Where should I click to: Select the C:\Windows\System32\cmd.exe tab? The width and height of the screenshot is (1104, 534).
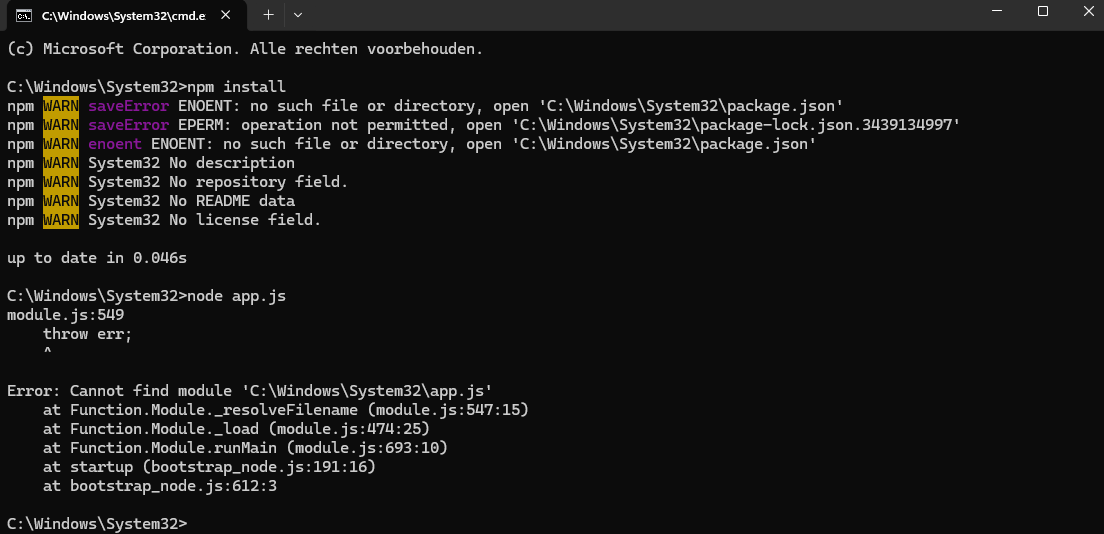(120, 15)
